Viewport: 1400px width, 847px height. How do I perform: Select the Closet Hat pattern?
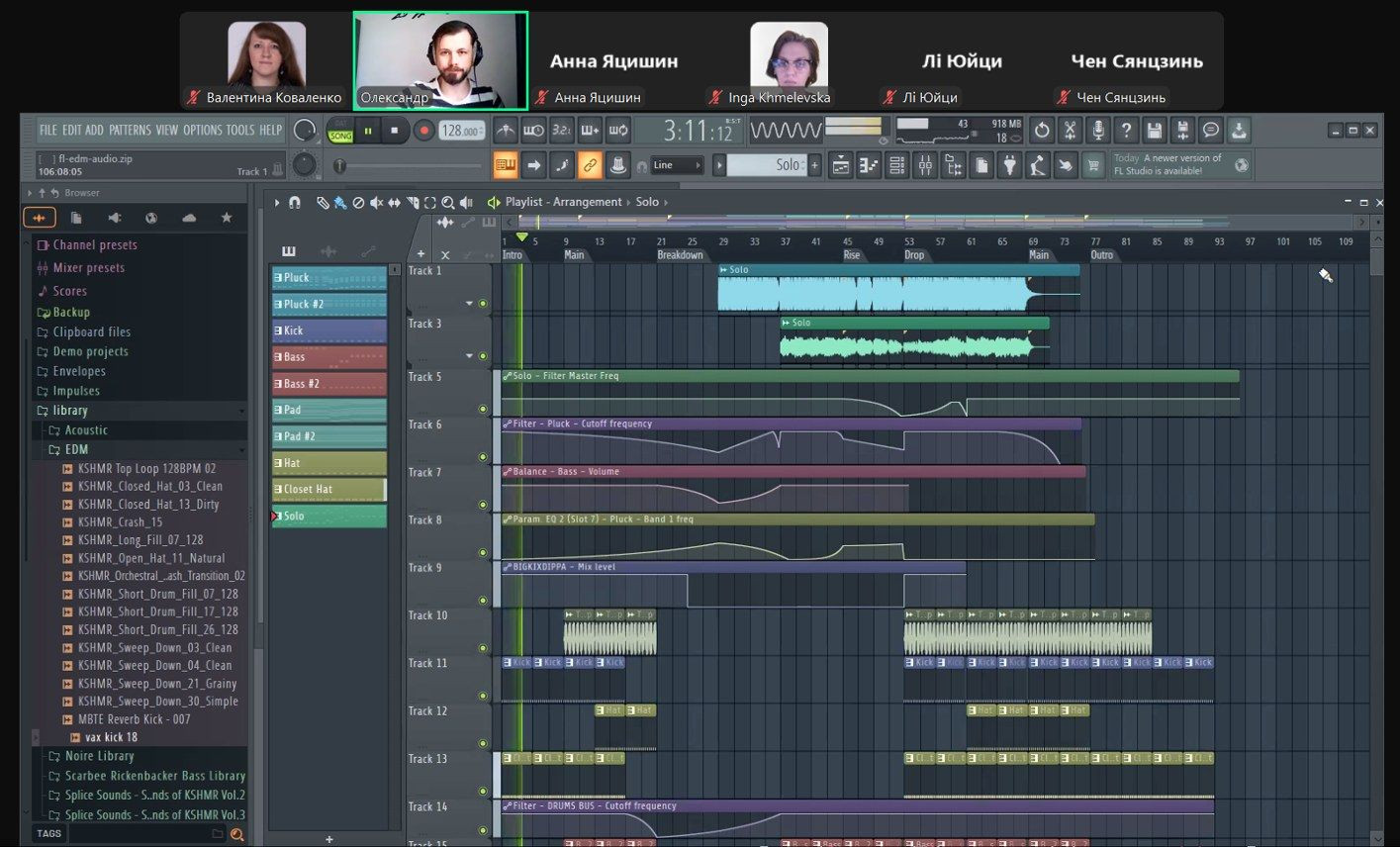tap(328, 489)
